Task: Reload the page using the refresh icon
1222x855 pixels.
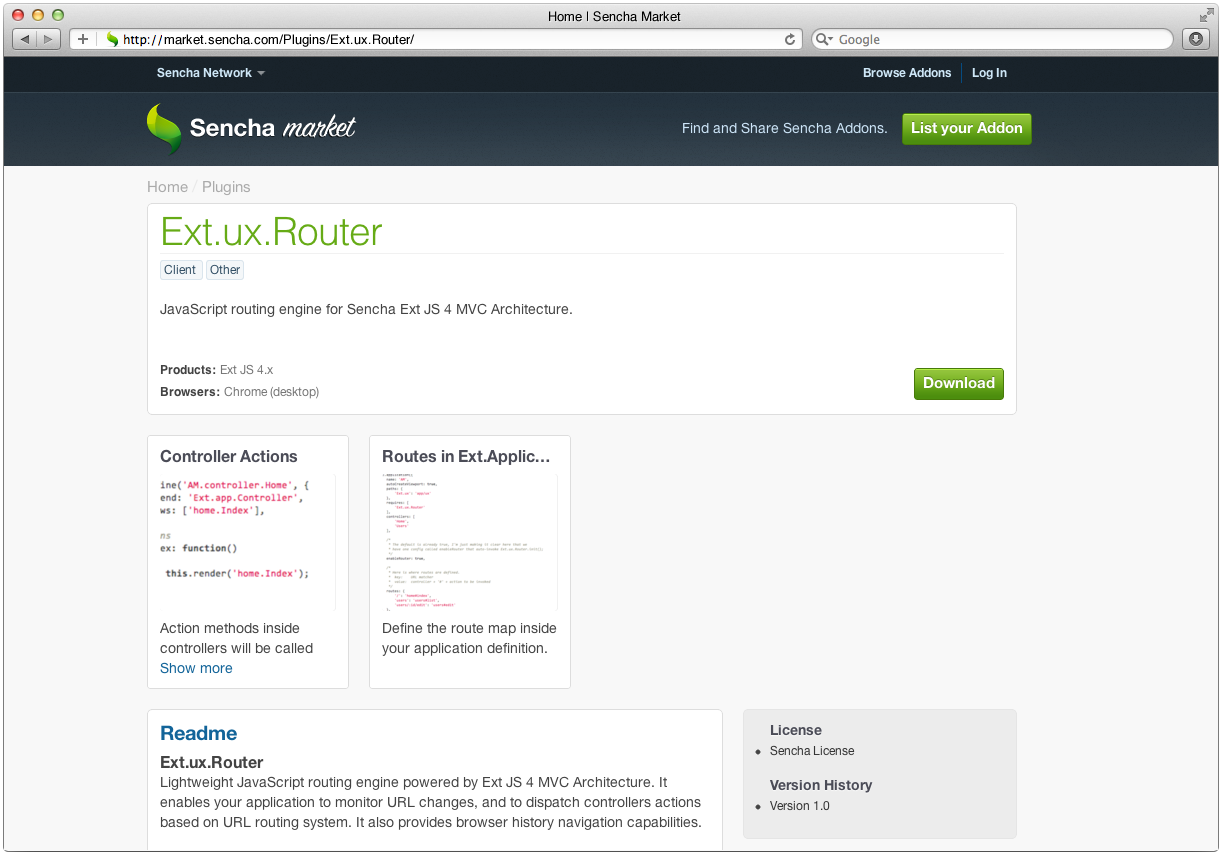Action: [x=790, y=39]
